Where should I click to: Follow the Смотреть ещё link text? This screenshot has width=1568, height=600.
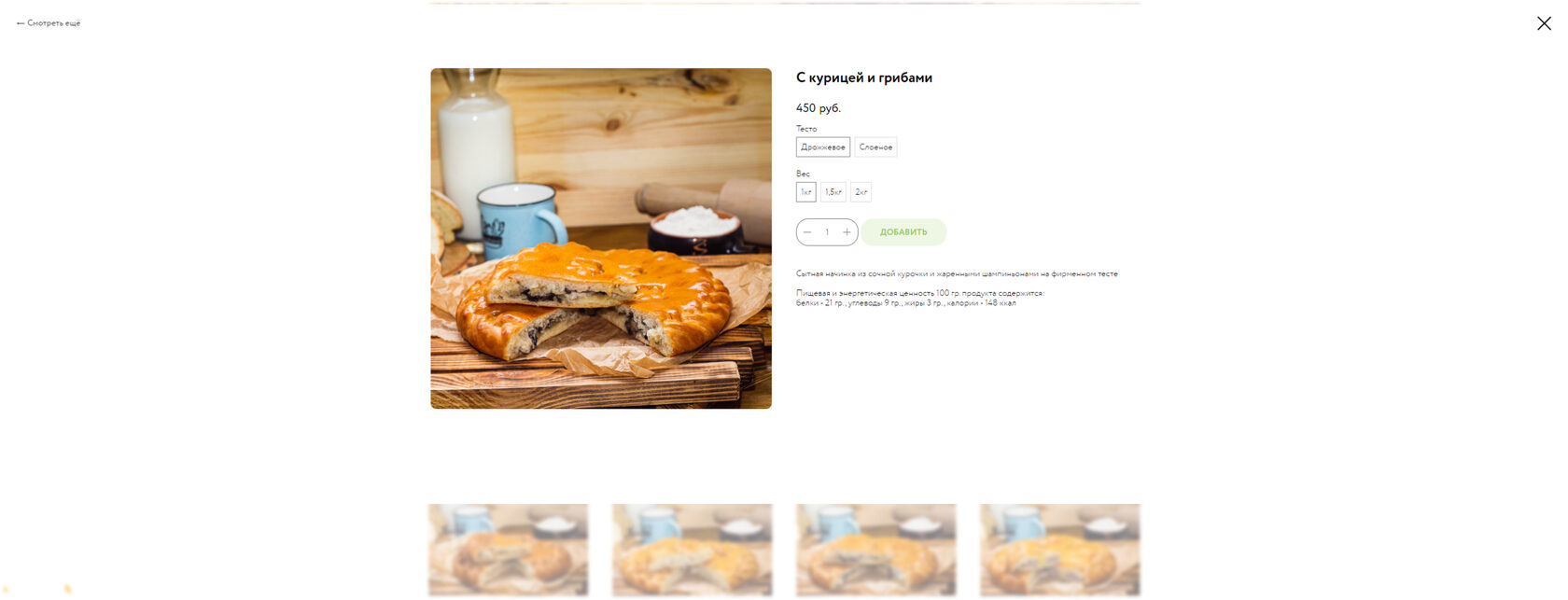[x=54, y=23]
